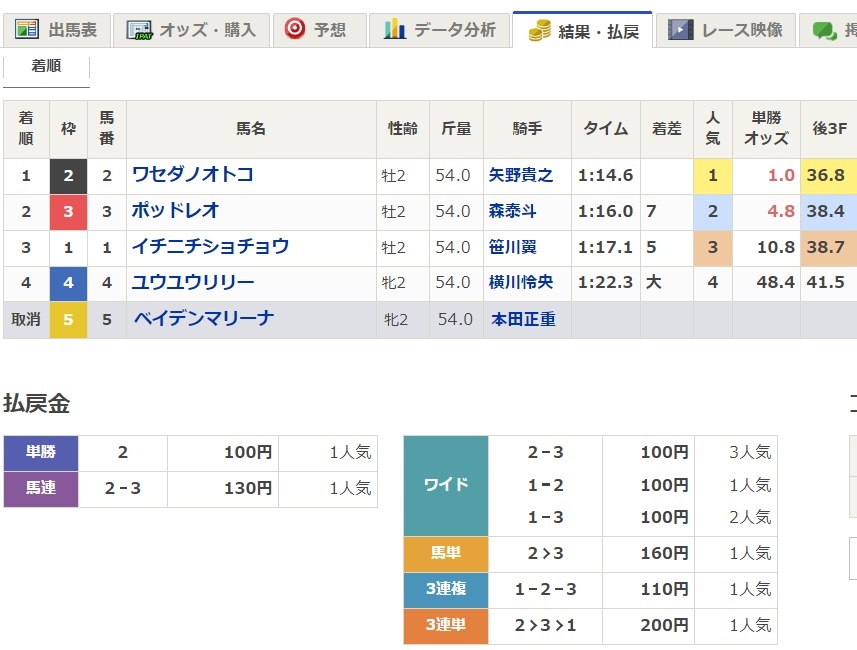Open horse ワセダノオトコ page

click(x=193, y=175)
